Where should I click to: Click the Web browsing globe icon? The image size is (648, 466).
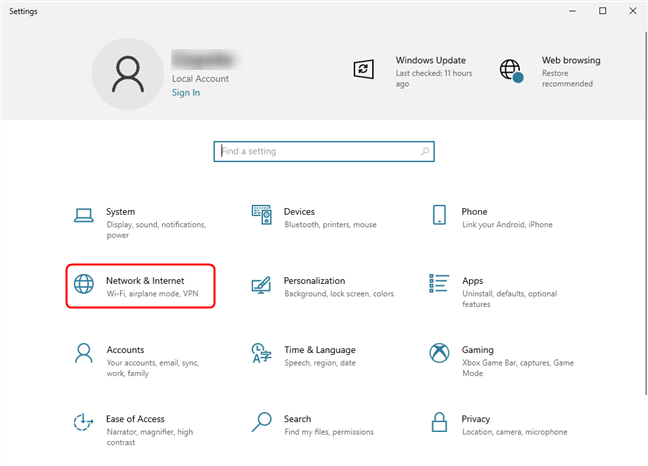(512, 71)
